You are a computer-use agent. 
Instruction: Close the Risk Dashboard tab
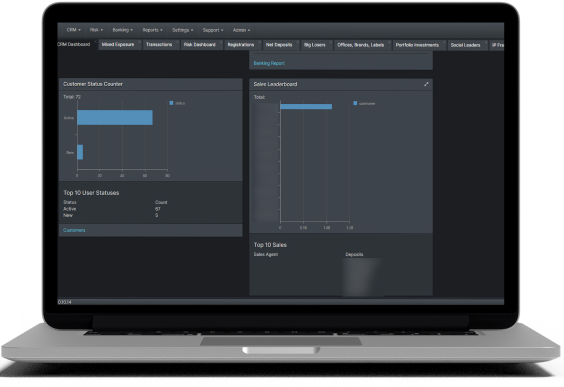pyautogui.click(x=221, y=42)
